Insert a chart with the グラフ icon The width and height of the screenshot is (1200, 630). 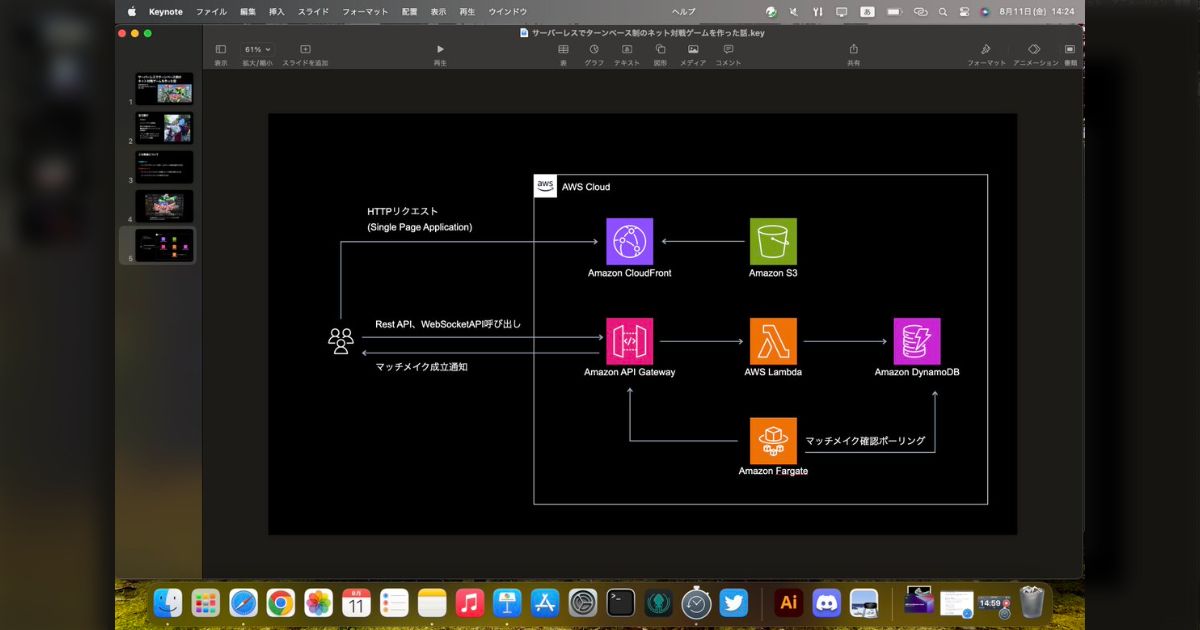[595, 48]
